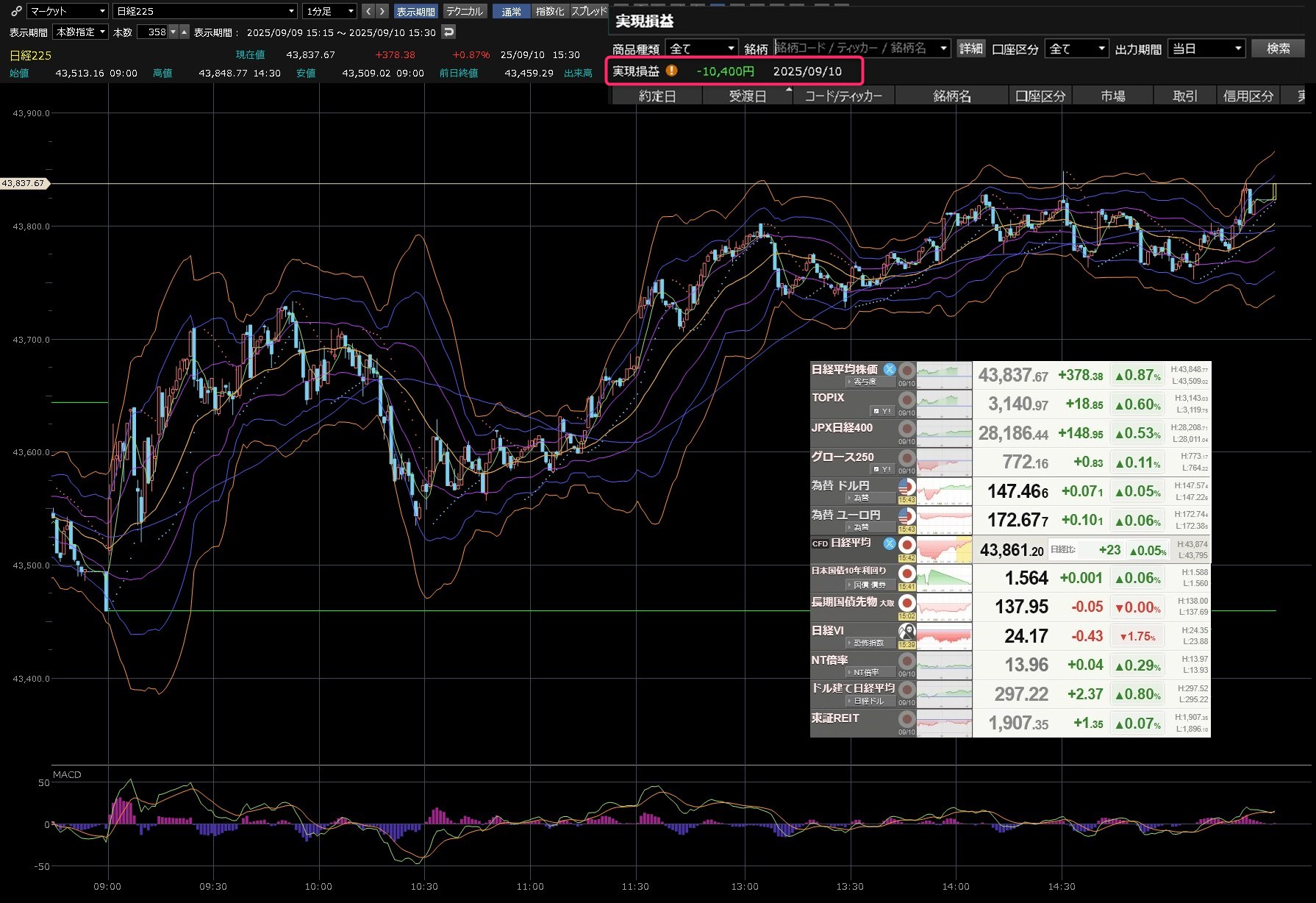Viewport: 1316px width, 903px height.
Task: Go to next symbol with right arrow
Action: point(382,11)
